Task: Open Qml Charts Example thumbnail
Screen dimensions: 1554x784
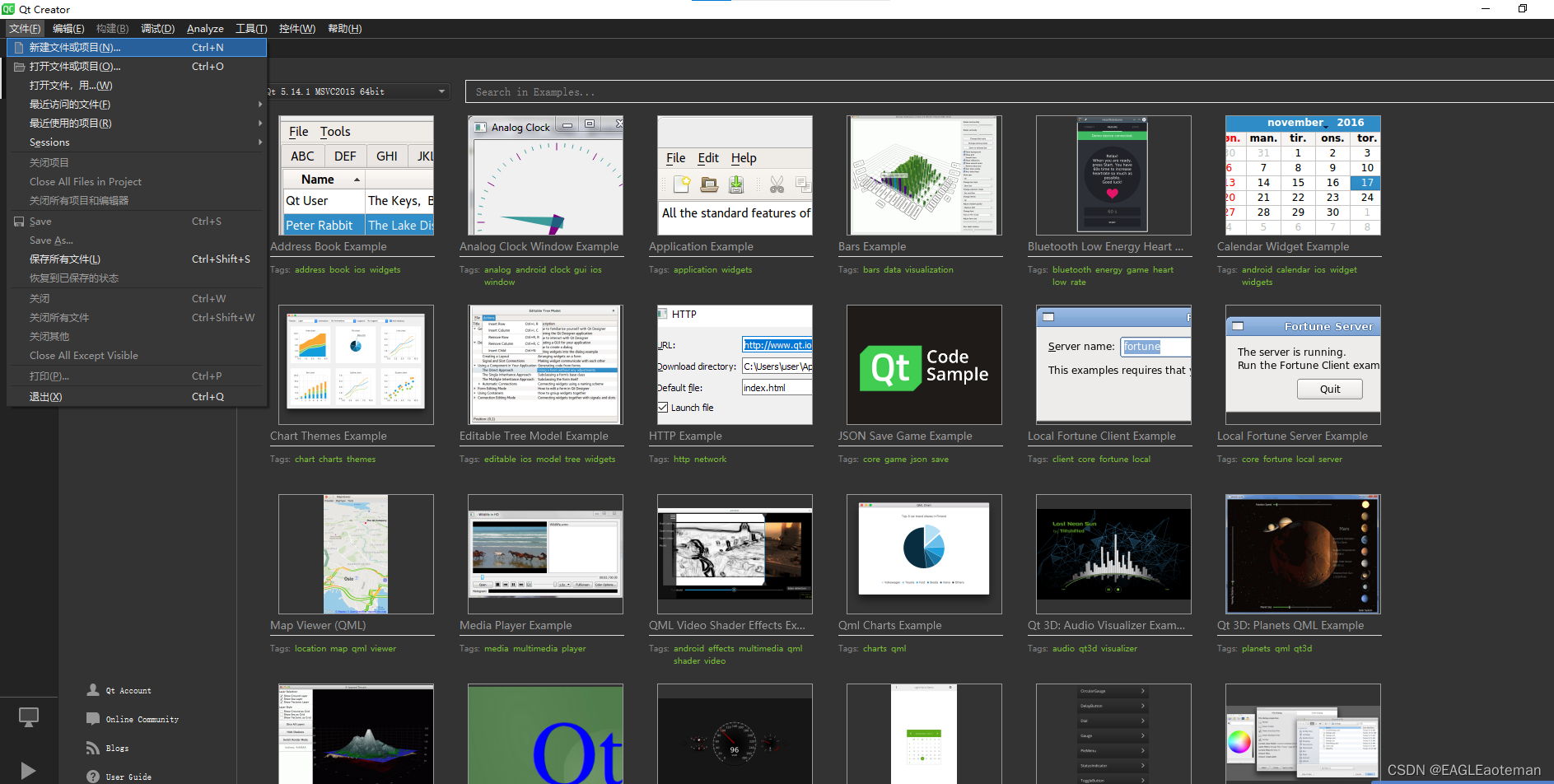Action: [x=924, y=554]
